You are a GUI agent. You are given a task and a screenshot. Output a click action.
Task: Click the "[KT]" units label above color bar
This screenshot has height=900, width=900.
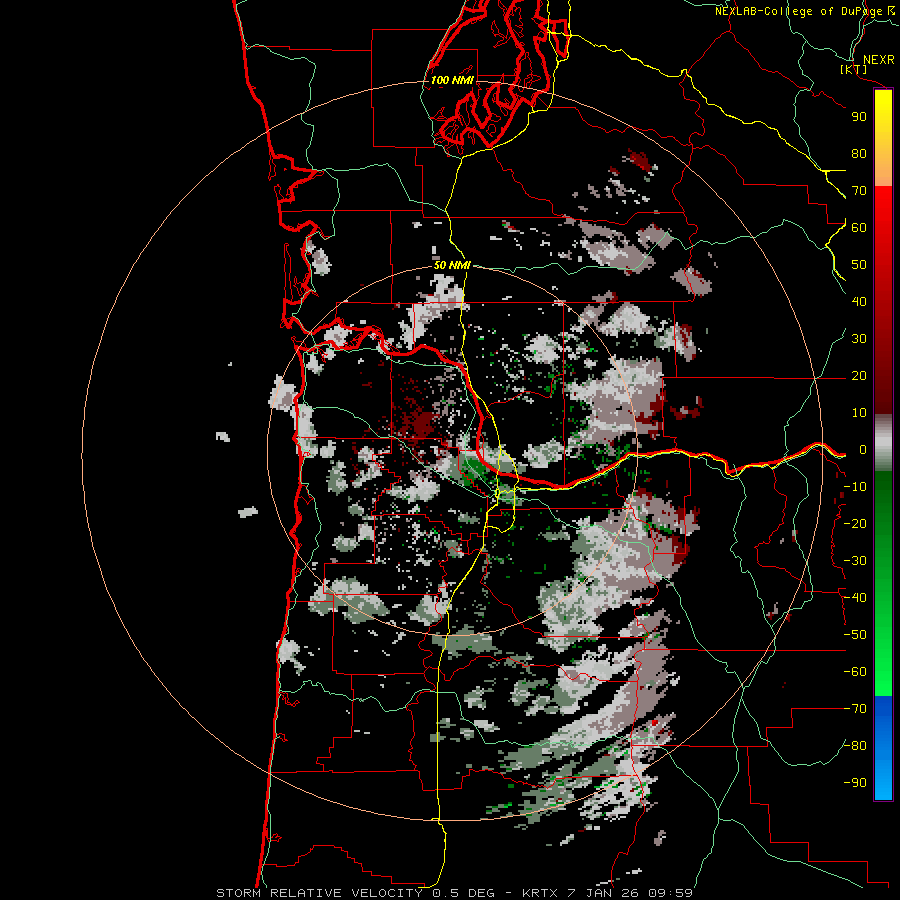point(854,69)
